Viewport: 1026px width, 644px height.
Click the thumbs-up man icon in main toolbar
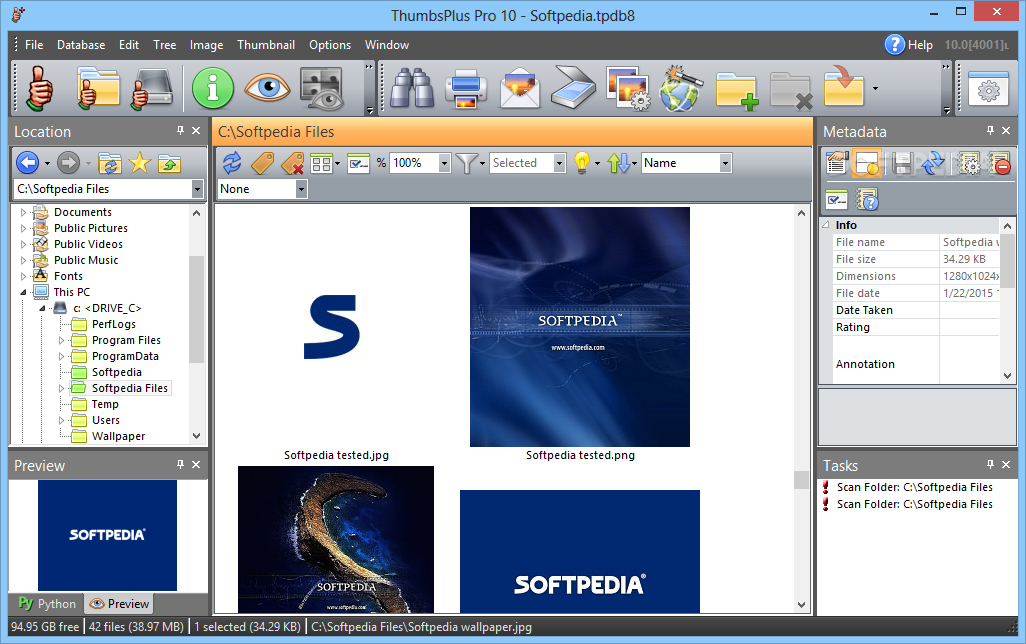39,88
